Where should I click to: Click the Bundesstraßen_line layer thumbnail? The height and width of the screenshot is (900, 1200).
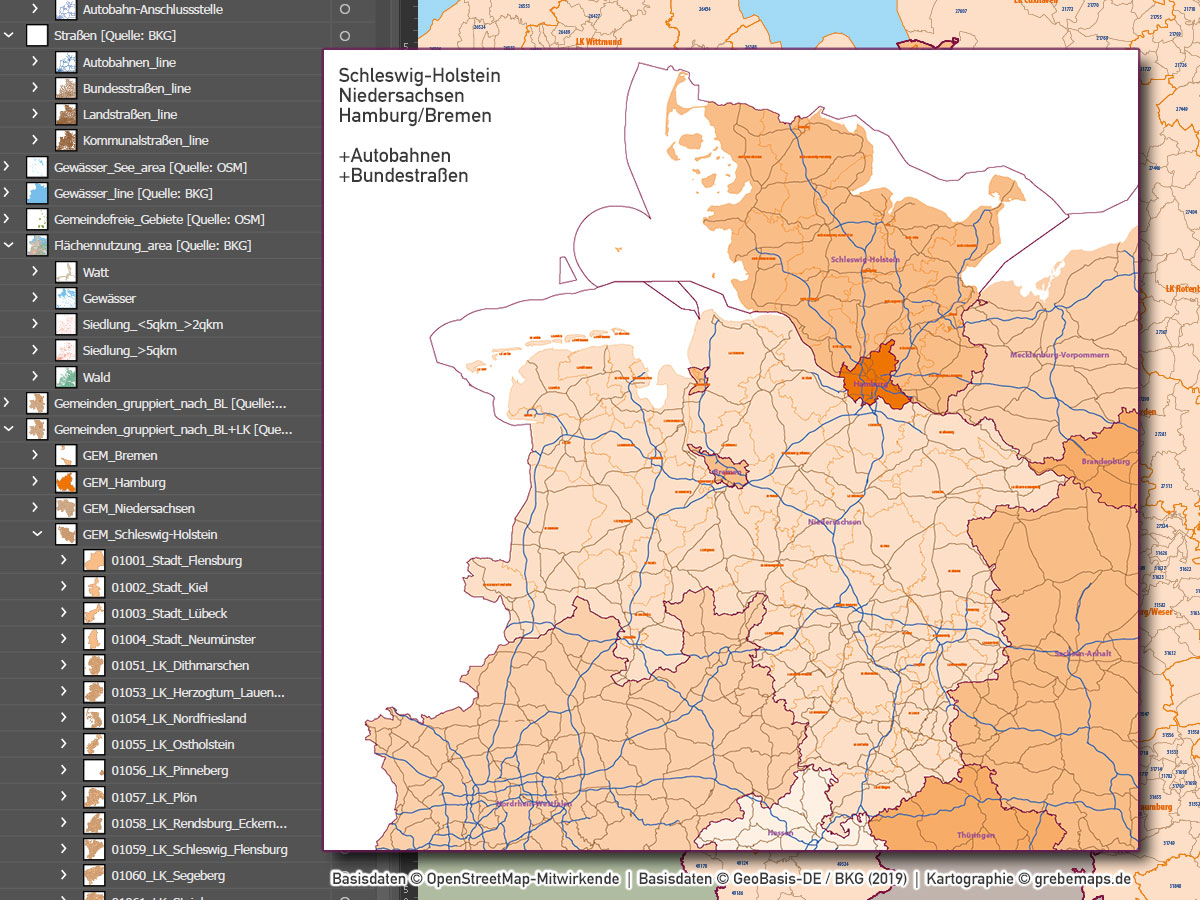coord(66,88)
